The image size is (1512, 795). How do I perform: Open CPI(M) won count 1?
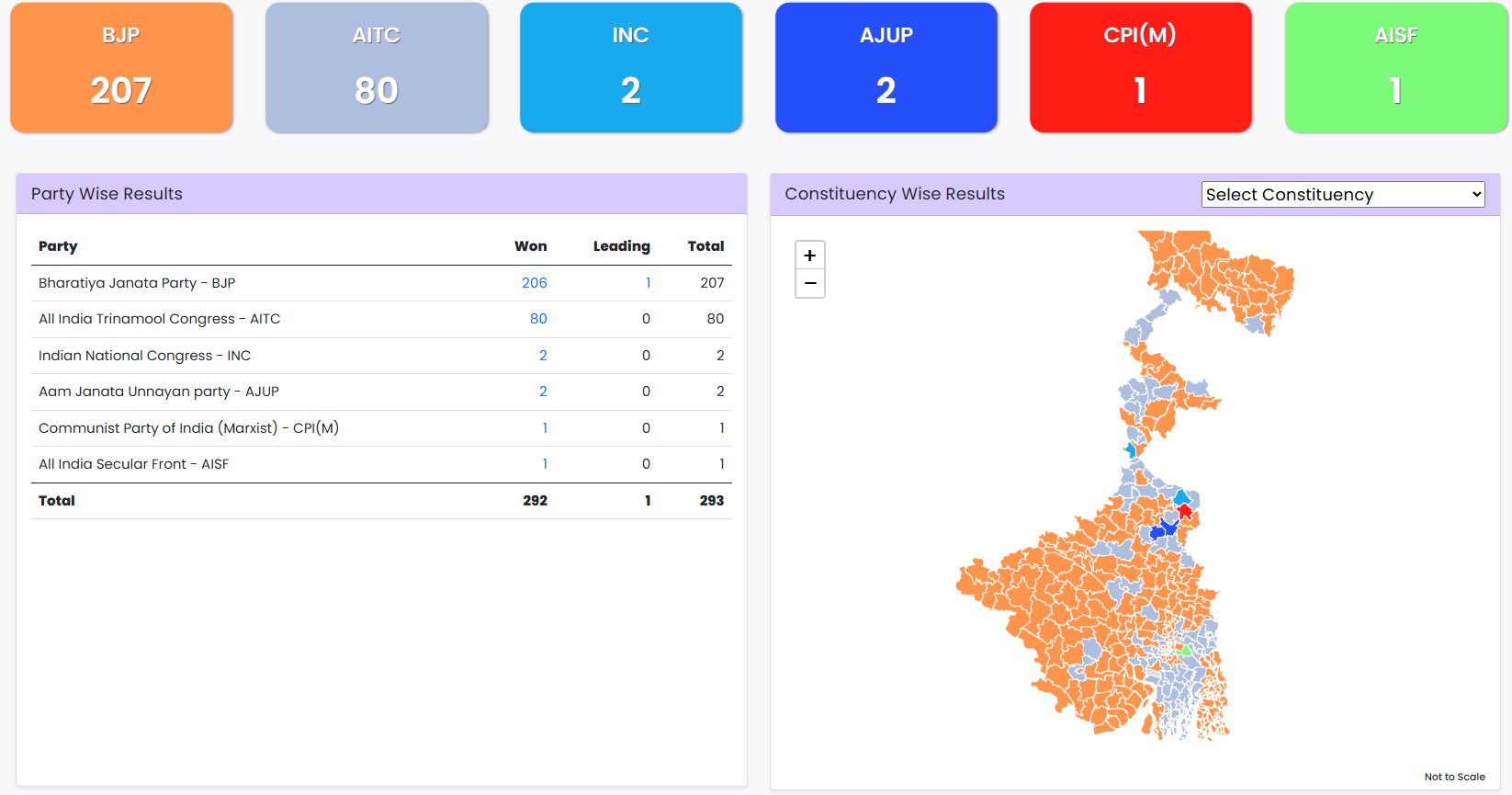[545, 428]
